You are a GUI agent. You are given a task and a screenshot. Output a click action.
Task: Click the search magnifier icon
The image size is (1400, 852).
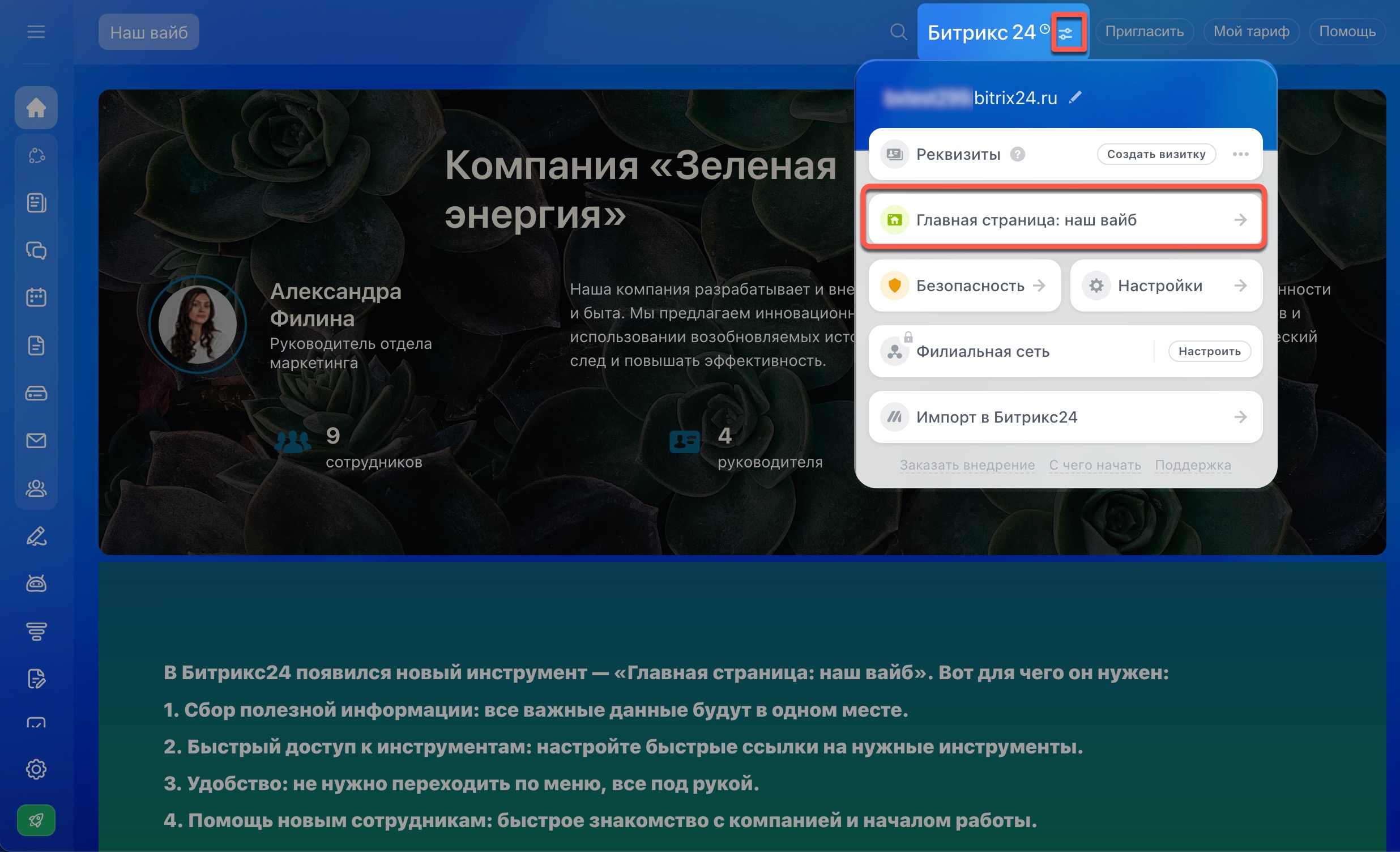(898, 32)
